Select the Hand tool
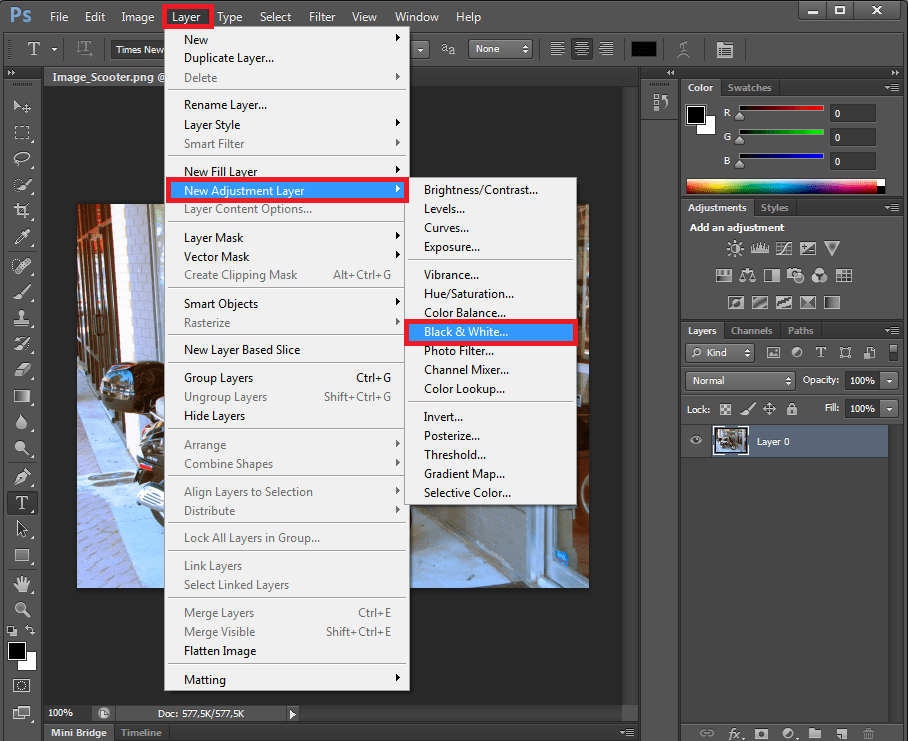This screenshot has width=908, height=741. pos(22,584)
